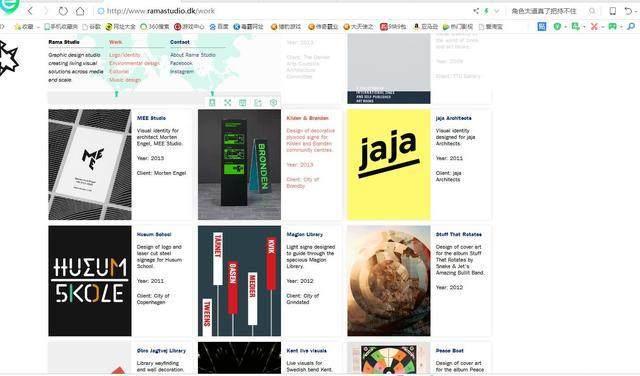
Task: Click the circular settings icon in hover toolbar
Action: pos(273,102)
